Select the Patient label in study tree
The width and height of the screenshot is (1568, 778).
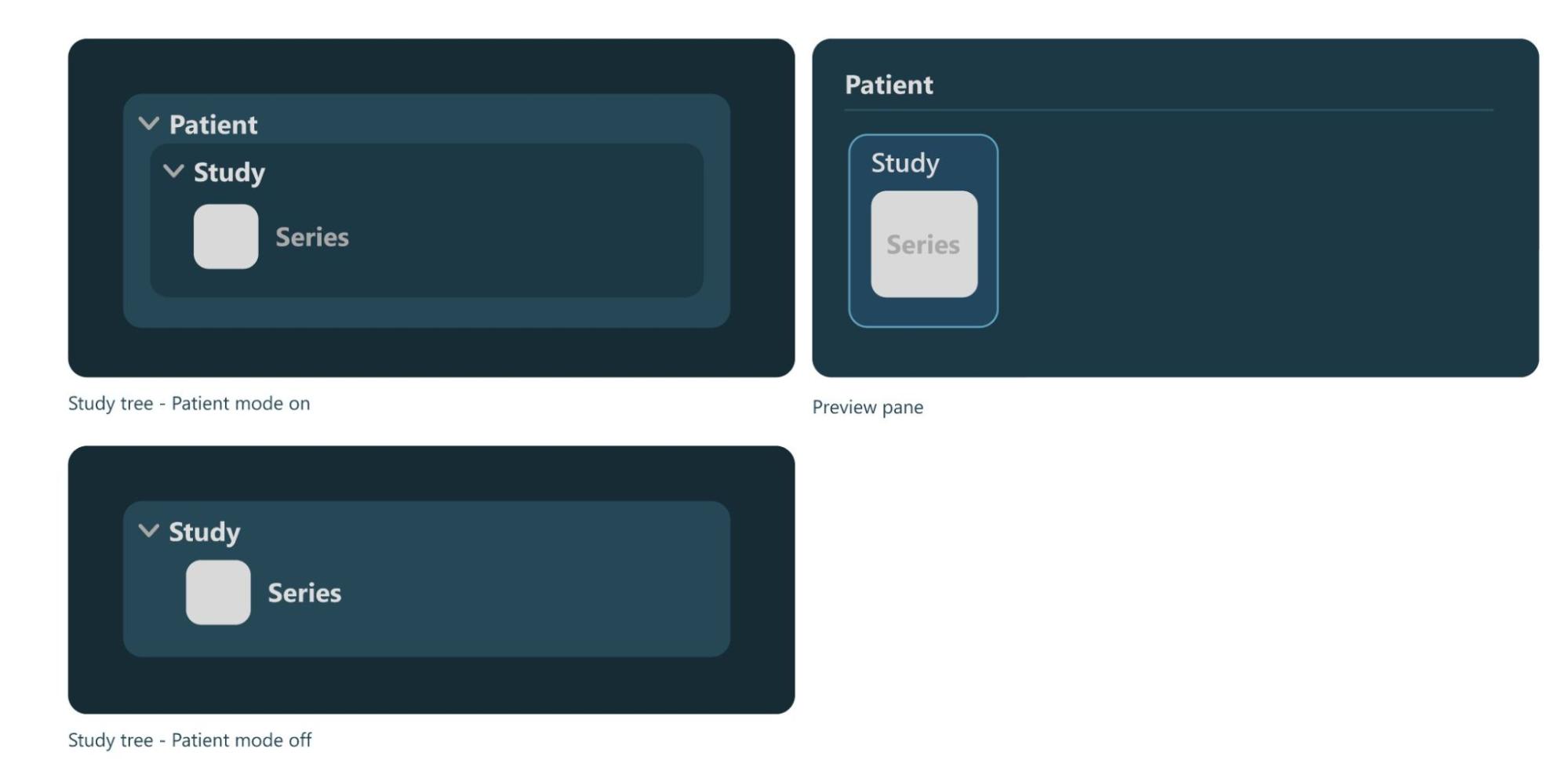pyautogui.click(x=213, y=125)
